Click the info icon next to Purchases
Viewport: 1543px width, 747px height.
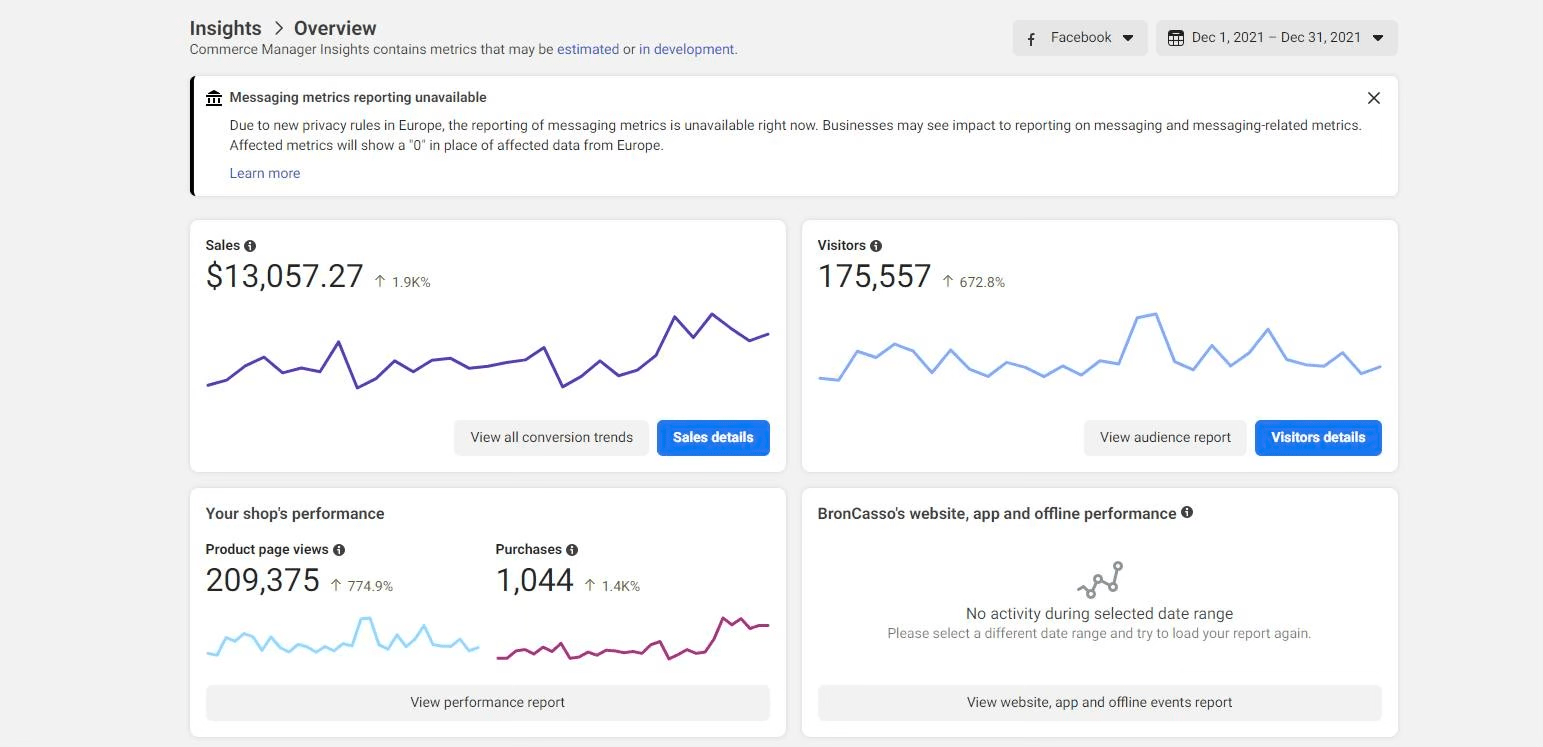572,550
